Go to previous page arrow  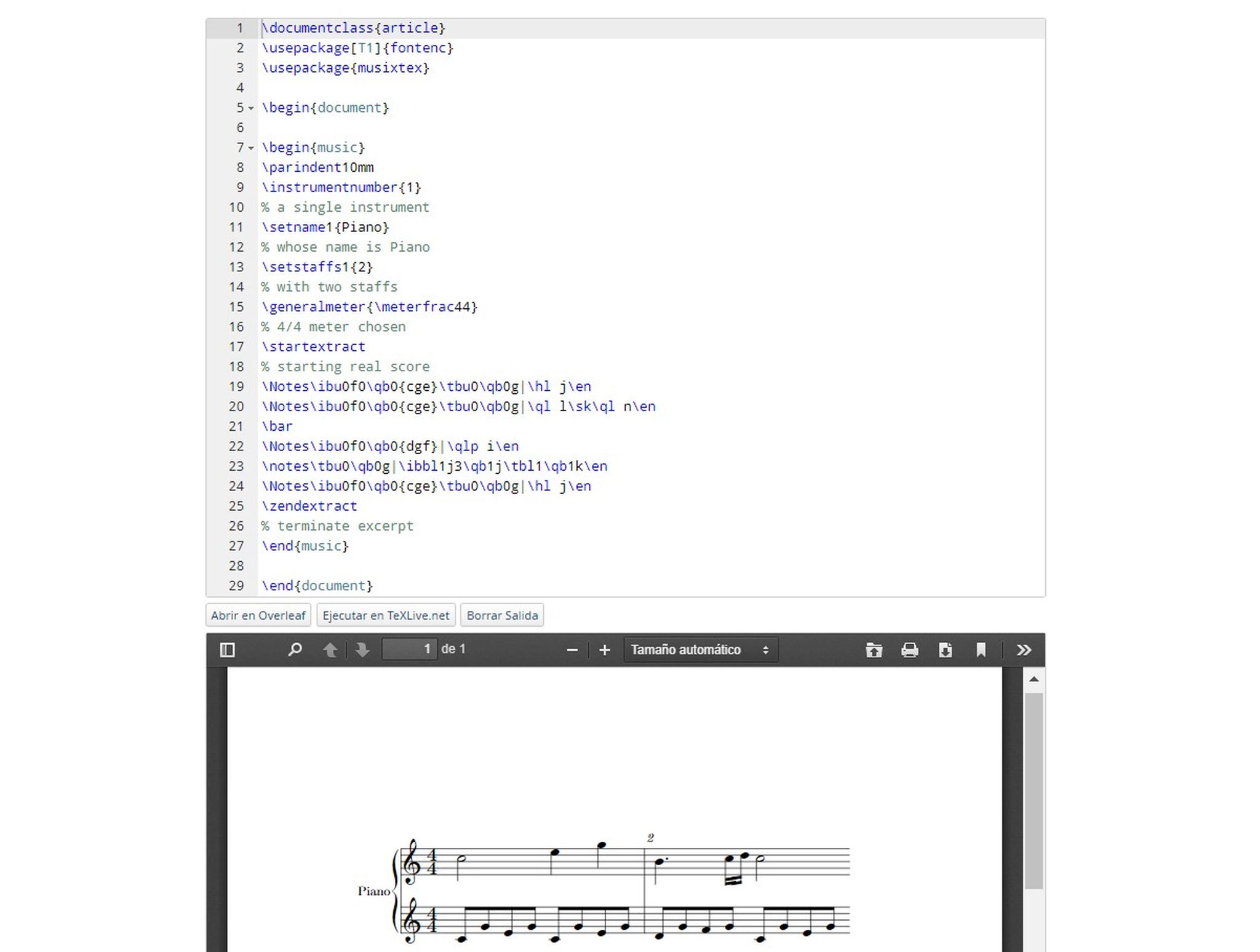point(330,650)
